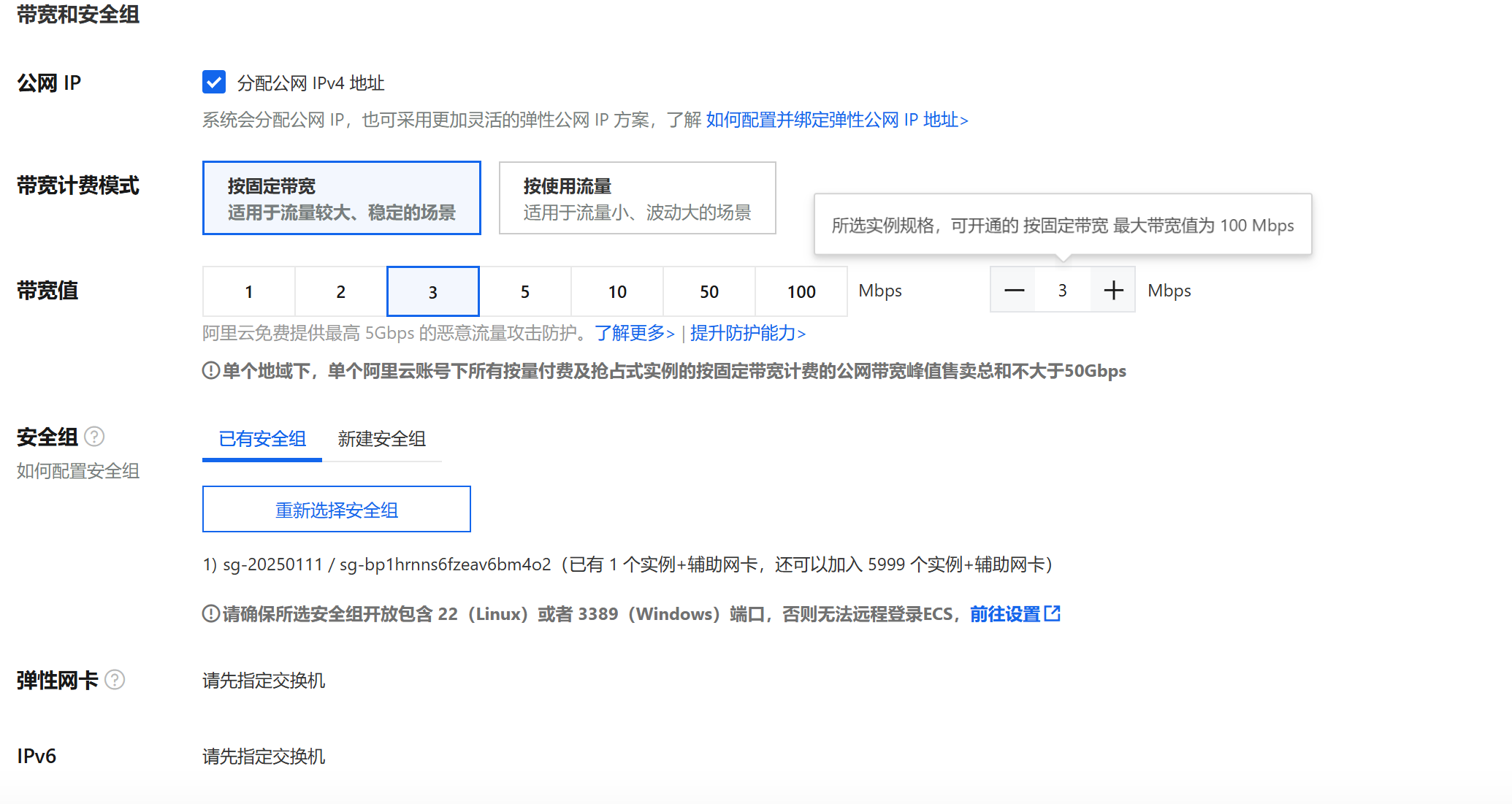Click 重新选择安全组 button
Image resolution: width=1512 pixels, height=804 pixels.
(x=336, y=510)
